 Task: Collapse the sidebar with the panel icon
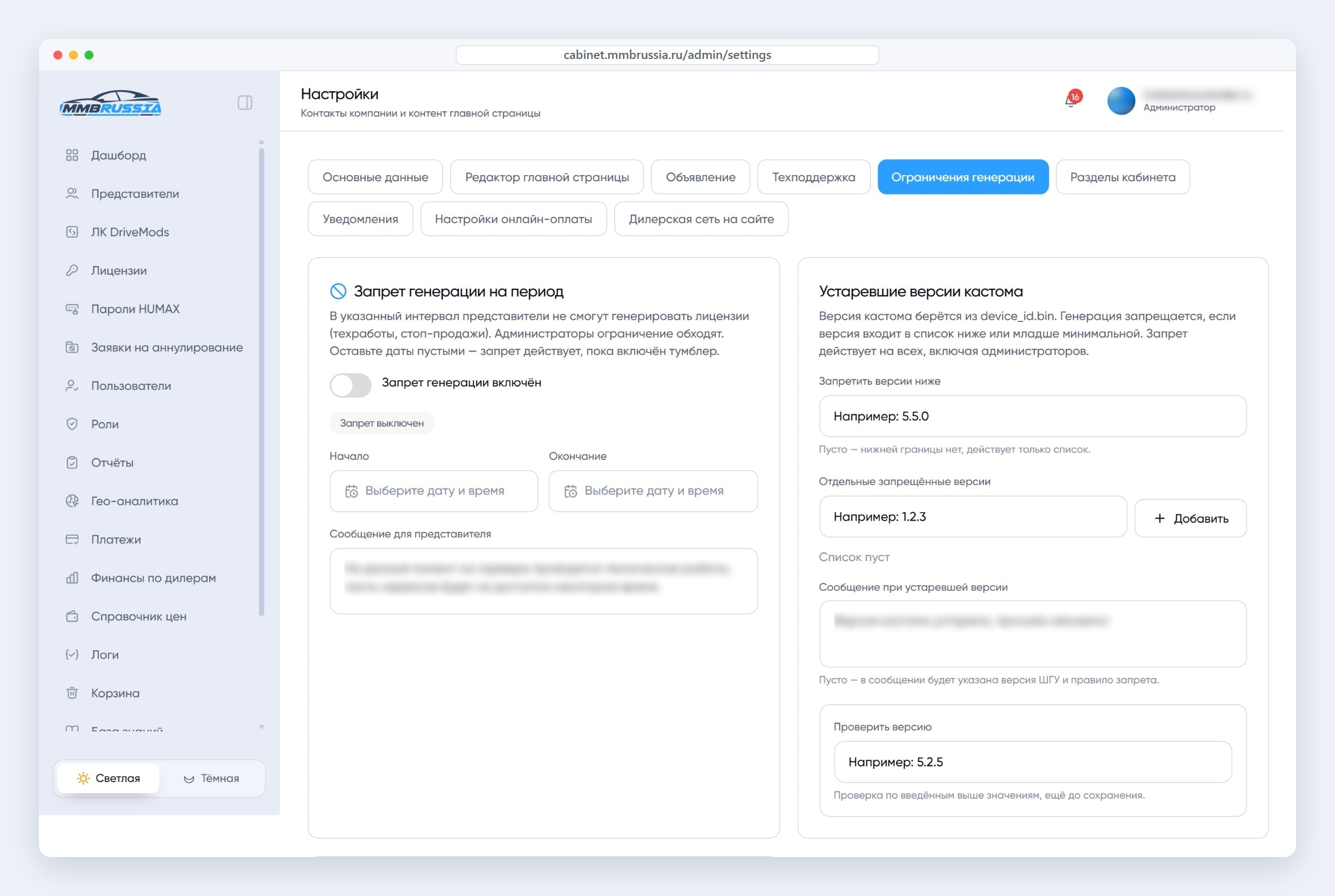(245, 103)
